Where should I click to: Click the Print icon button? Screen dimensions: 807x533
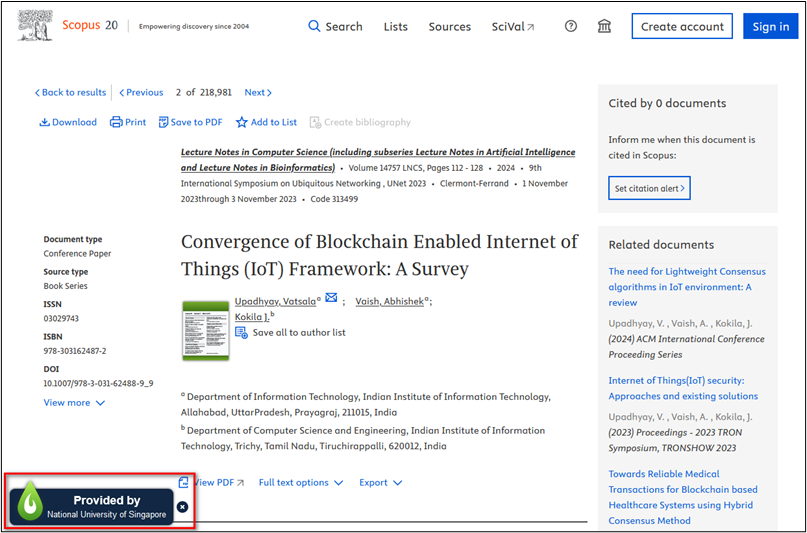click(127, 122)
